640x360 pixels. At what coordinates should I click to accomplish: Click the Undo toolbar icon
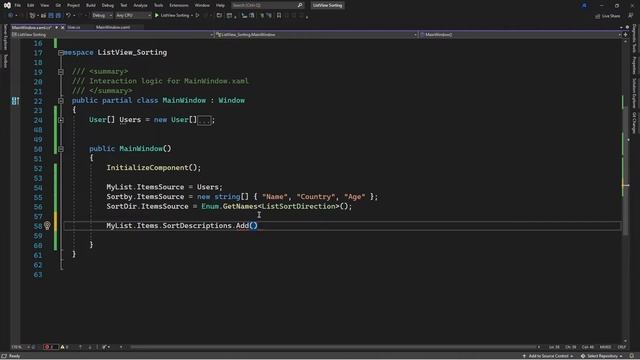tap(68, 16)
